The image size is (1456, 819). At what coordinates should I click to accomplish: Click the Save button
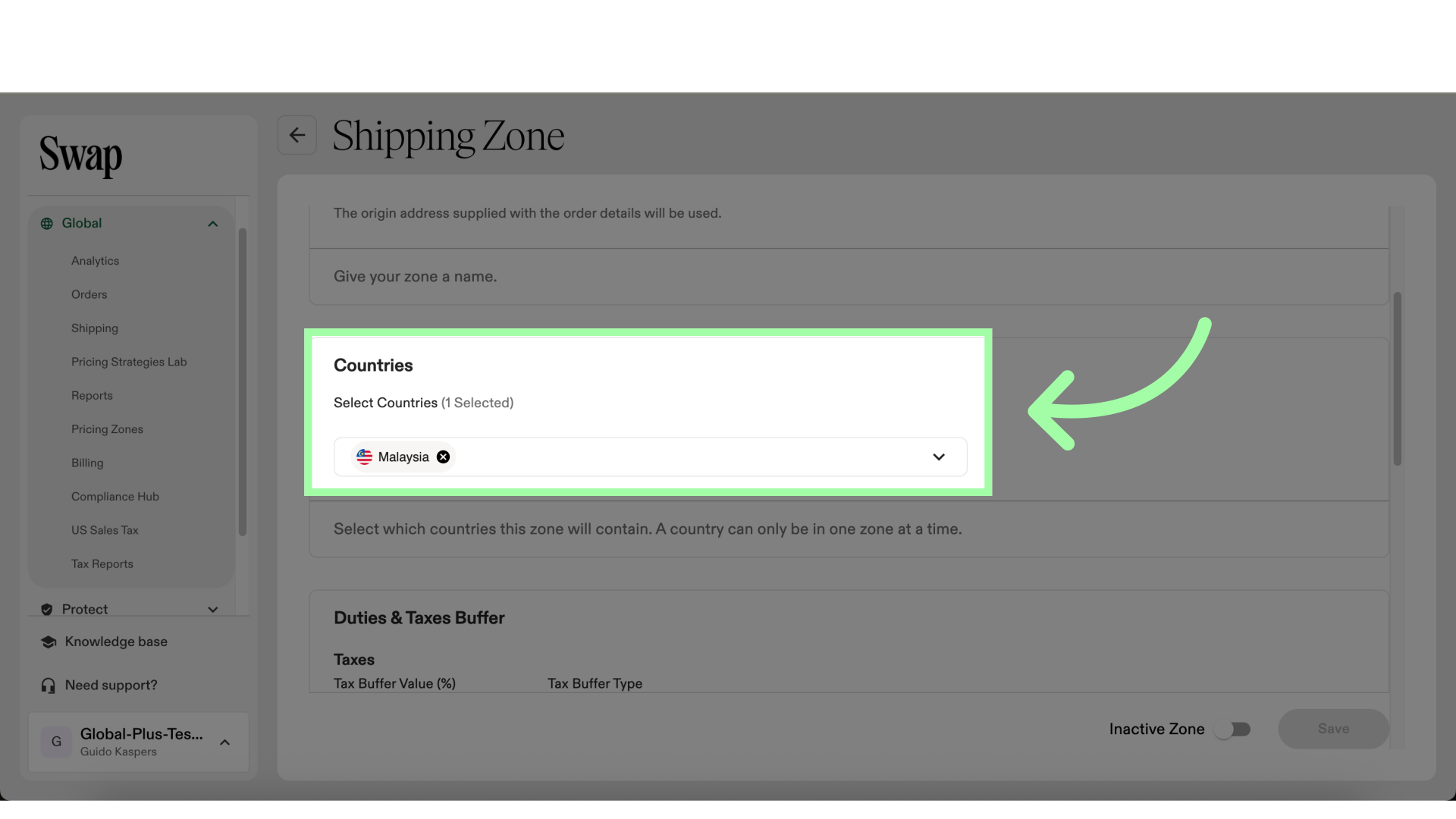tap(1333, 729)
